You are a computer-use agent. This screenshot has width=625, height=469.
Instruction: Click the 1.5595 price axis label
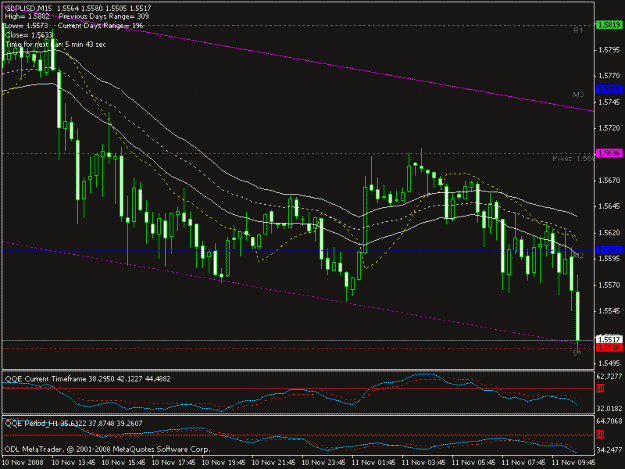tap(609, 258)
